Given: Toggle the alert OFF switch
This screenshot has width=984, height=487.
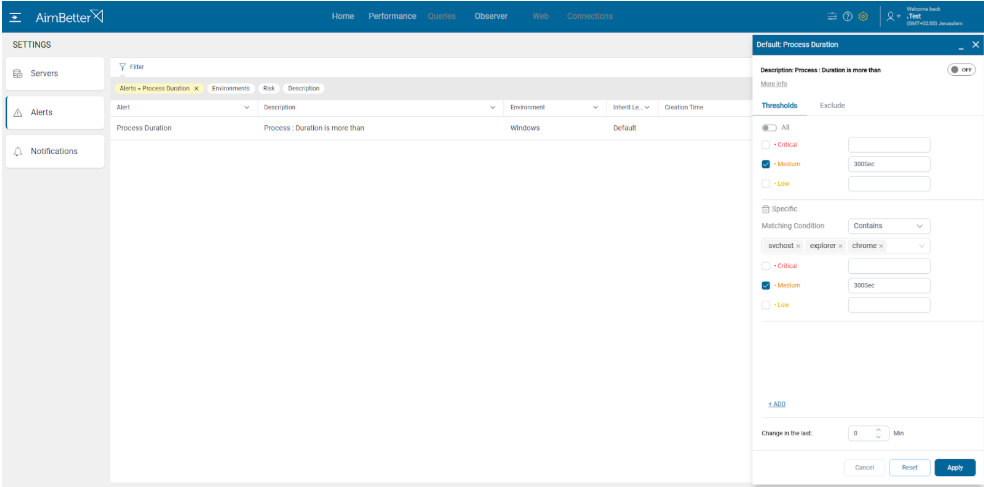Looking at the screenshot, I should [961, 70].
